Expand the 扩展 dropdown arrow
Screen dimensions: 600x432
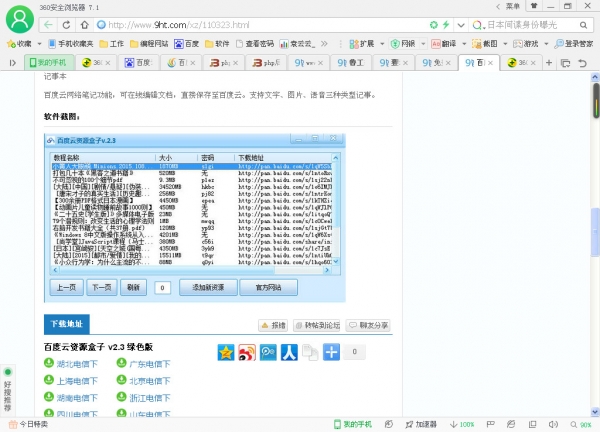pos(382,44)
